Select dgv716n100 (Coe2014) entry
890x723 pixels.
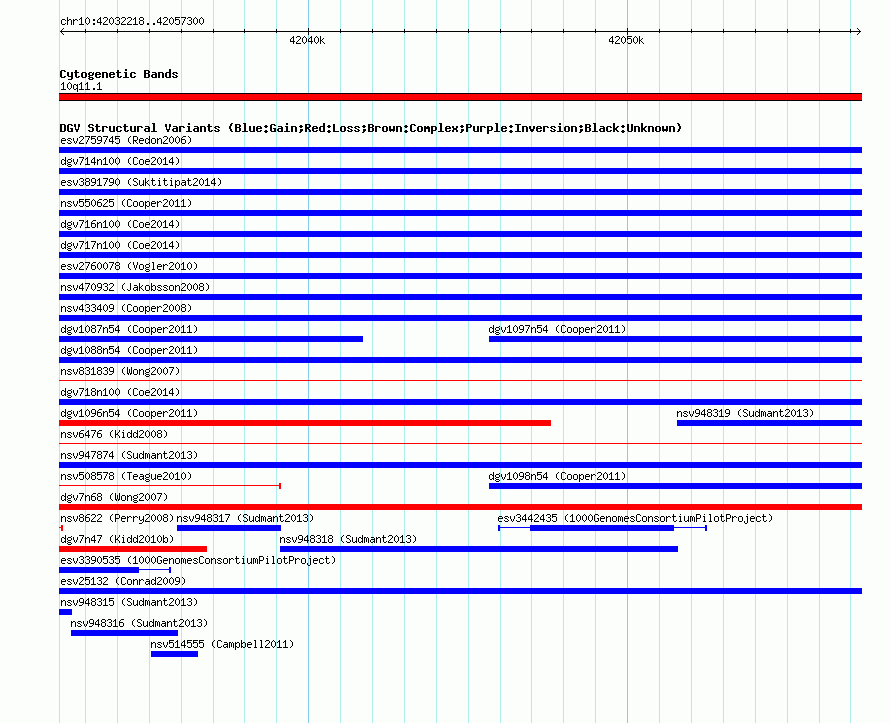pos(120,224)
